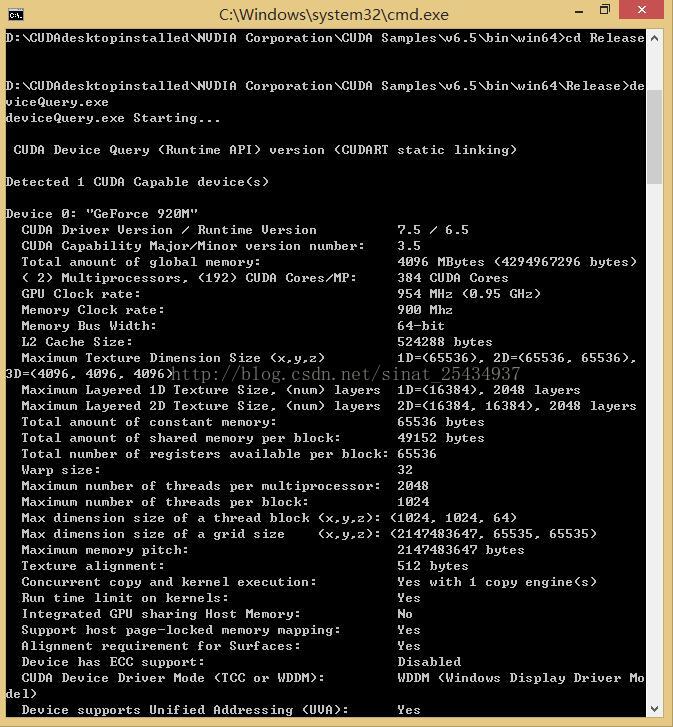This screenshot has height=727, width=673.
Task: Click the 4096 MBytes global memory value
Action: point(517,262)
